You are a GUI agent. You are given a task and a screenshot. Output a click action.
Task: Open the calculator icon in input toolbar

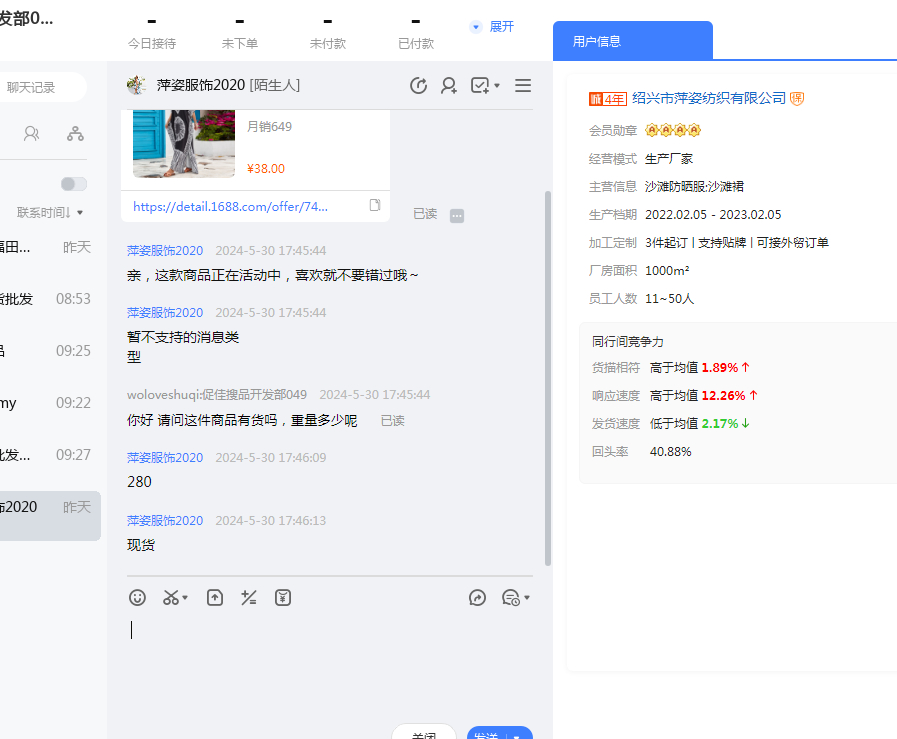tap(249, 598)
